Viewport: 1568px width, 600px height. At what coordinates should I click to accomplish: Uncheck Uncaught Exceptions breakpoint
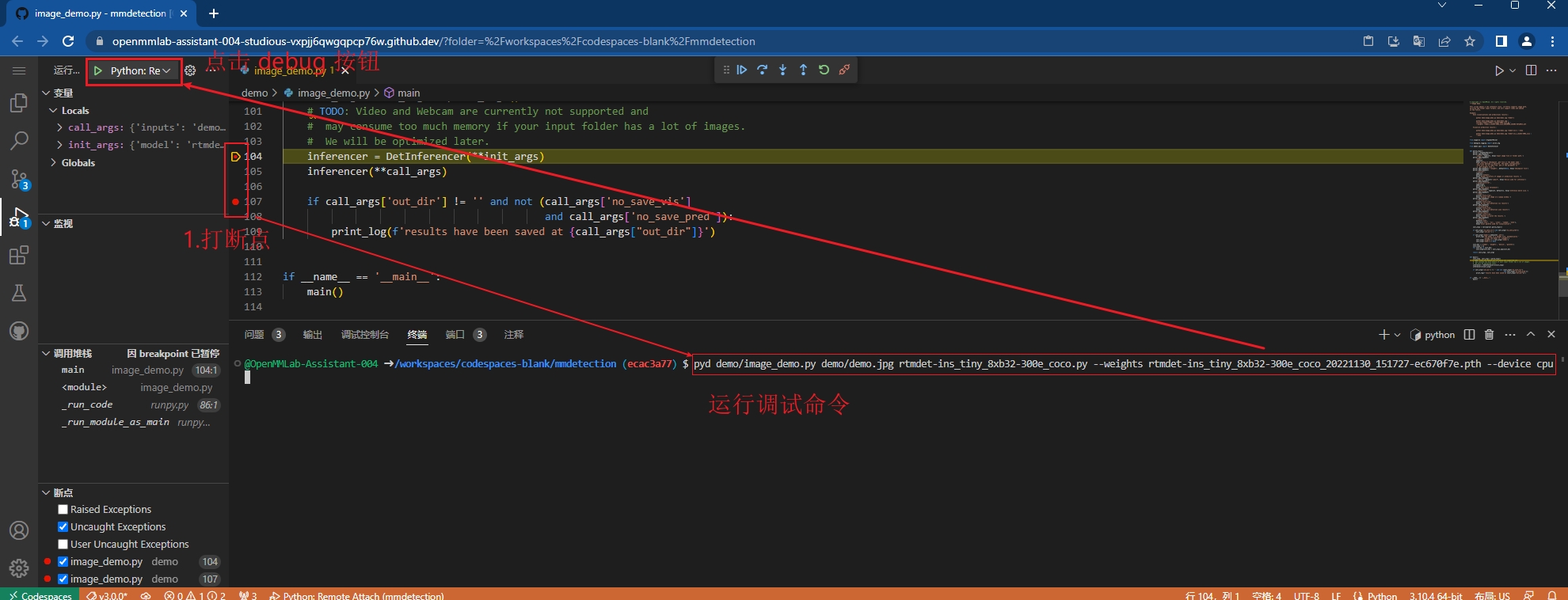click(63, 527)
